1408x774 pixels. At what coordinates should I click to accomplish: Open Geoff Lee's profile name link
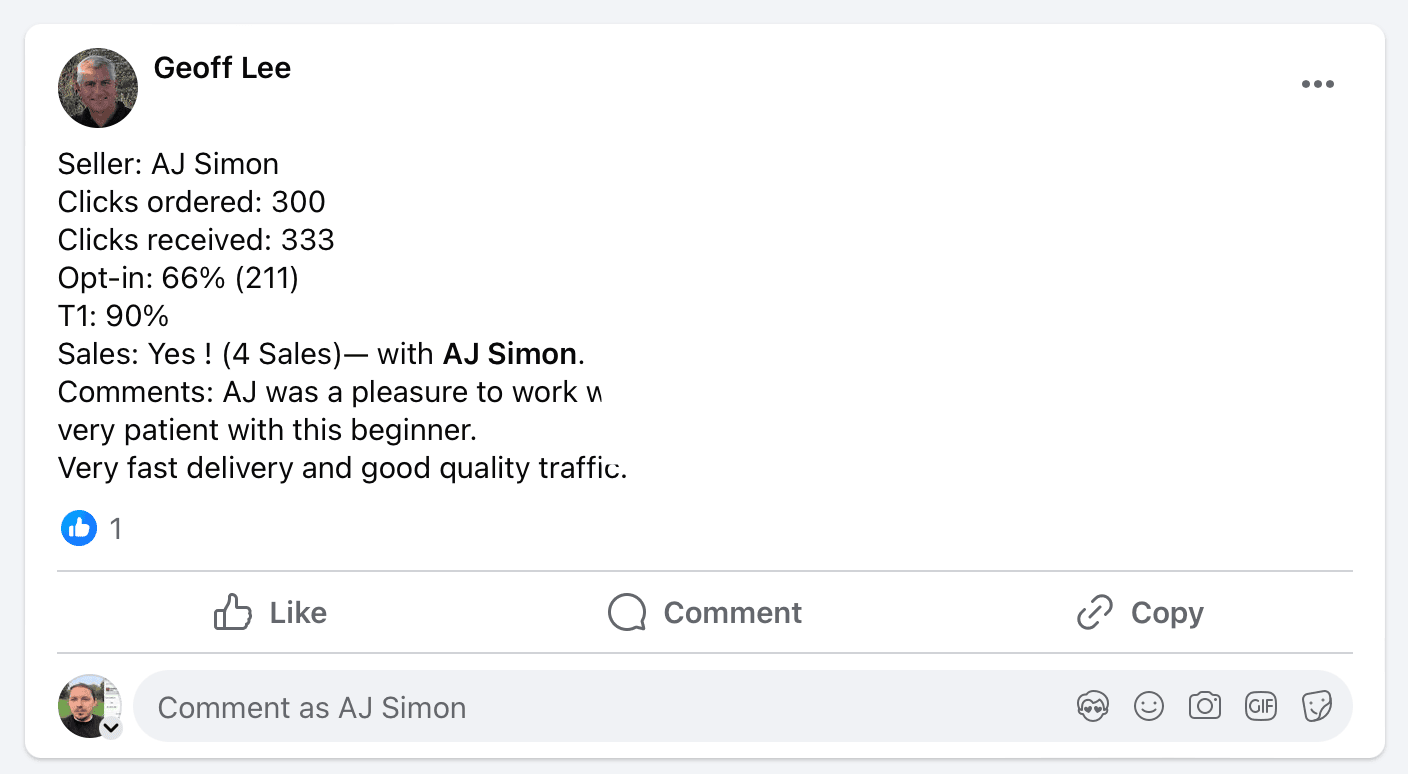coord(222,68)
